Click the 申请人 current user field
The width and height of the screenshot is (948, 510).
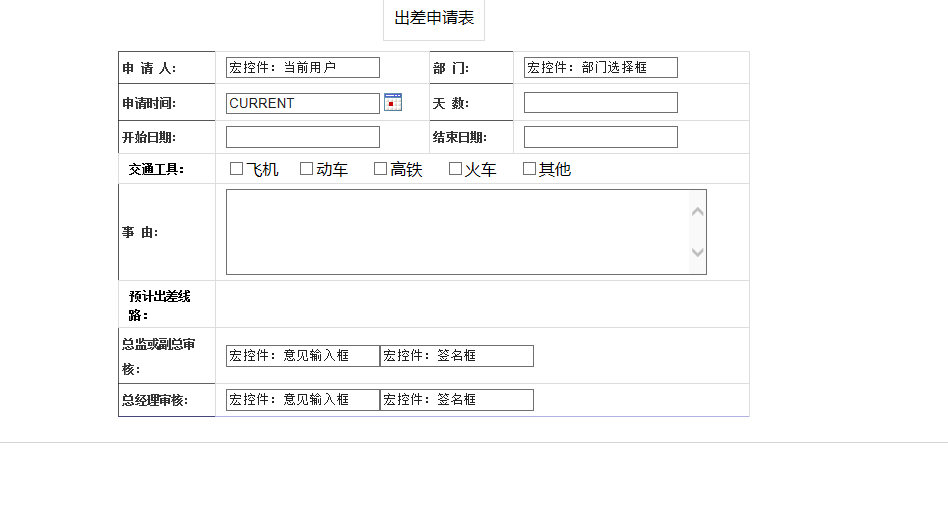coord(303,68)
